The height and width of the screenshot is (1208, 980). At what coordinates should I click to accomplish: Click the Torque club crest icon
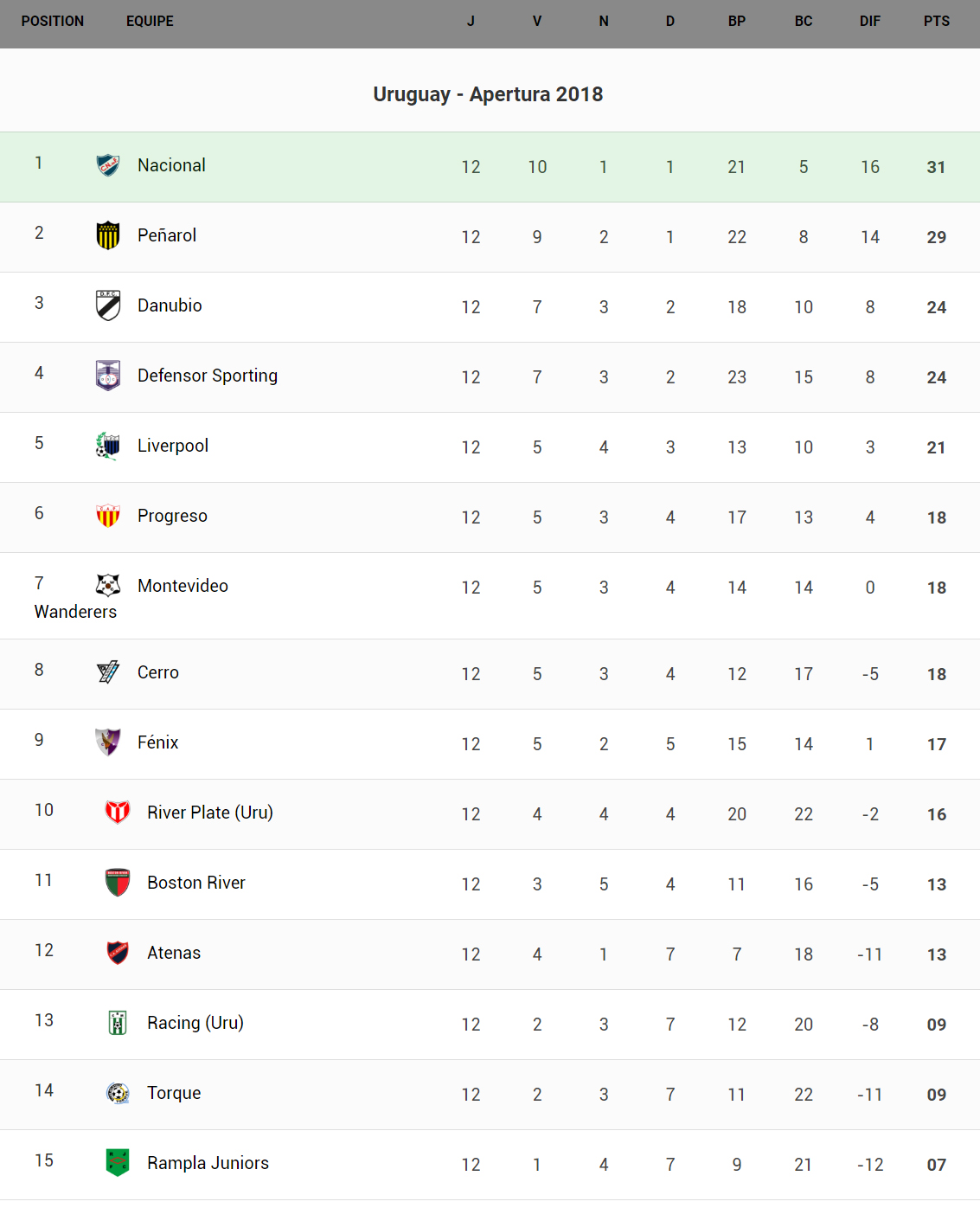click(x=118, y=1093)
